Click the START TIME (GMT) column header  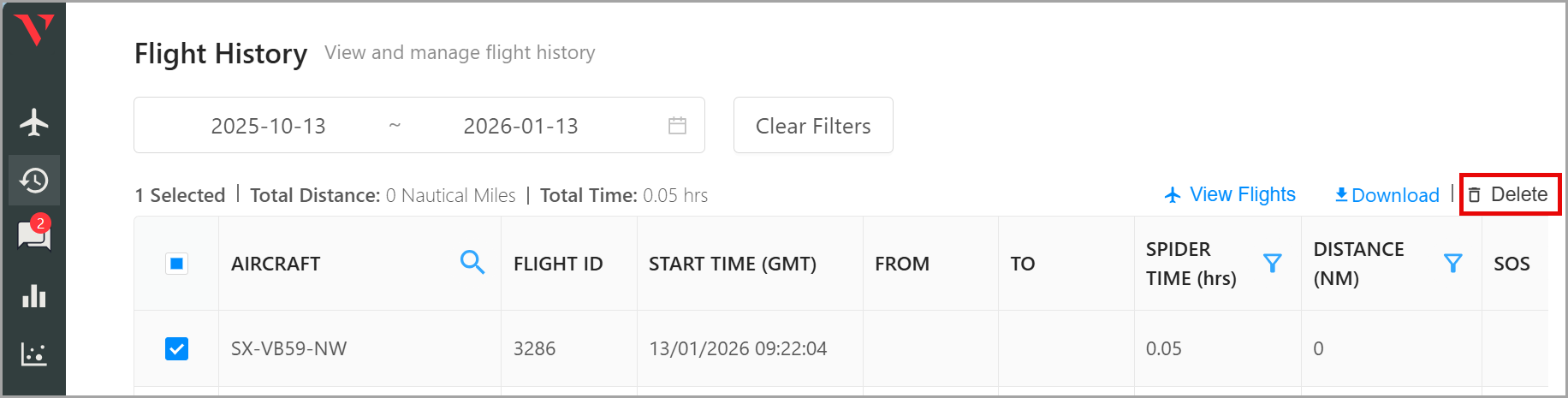(732, 264)
